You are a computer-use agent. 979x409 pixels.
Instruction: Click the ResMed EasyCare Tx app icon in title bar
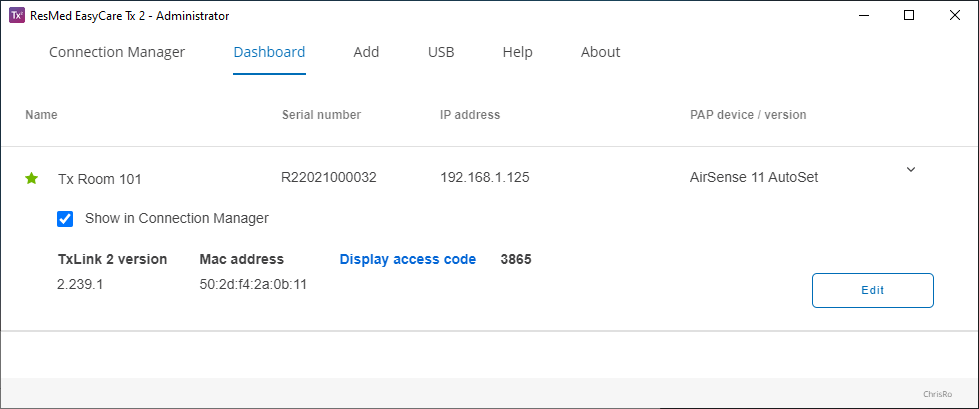pos(16,16)
